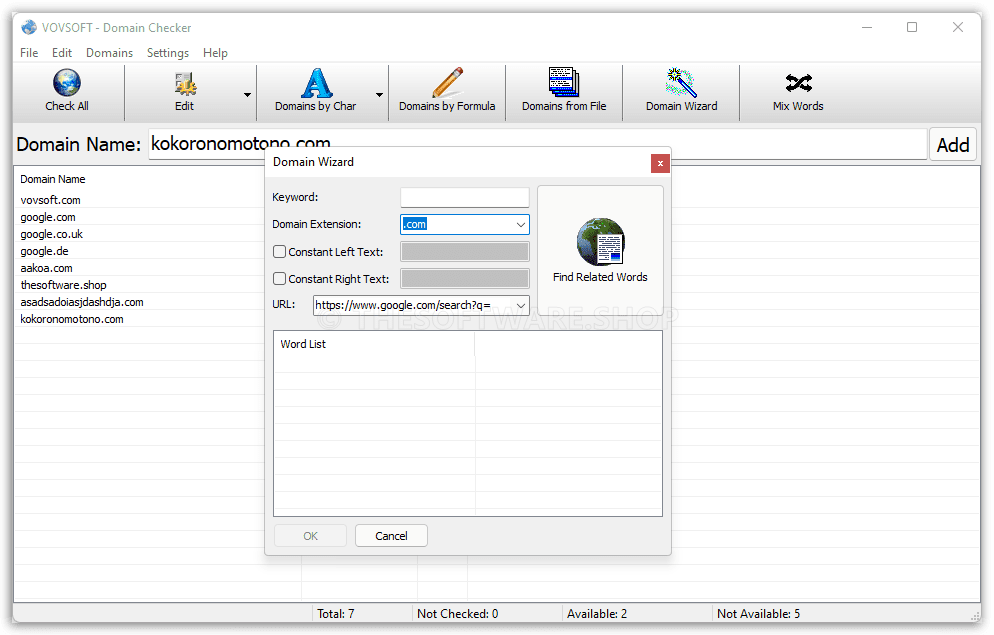
Task: Open the Domains by Char tool
Action: coord(316,90)
